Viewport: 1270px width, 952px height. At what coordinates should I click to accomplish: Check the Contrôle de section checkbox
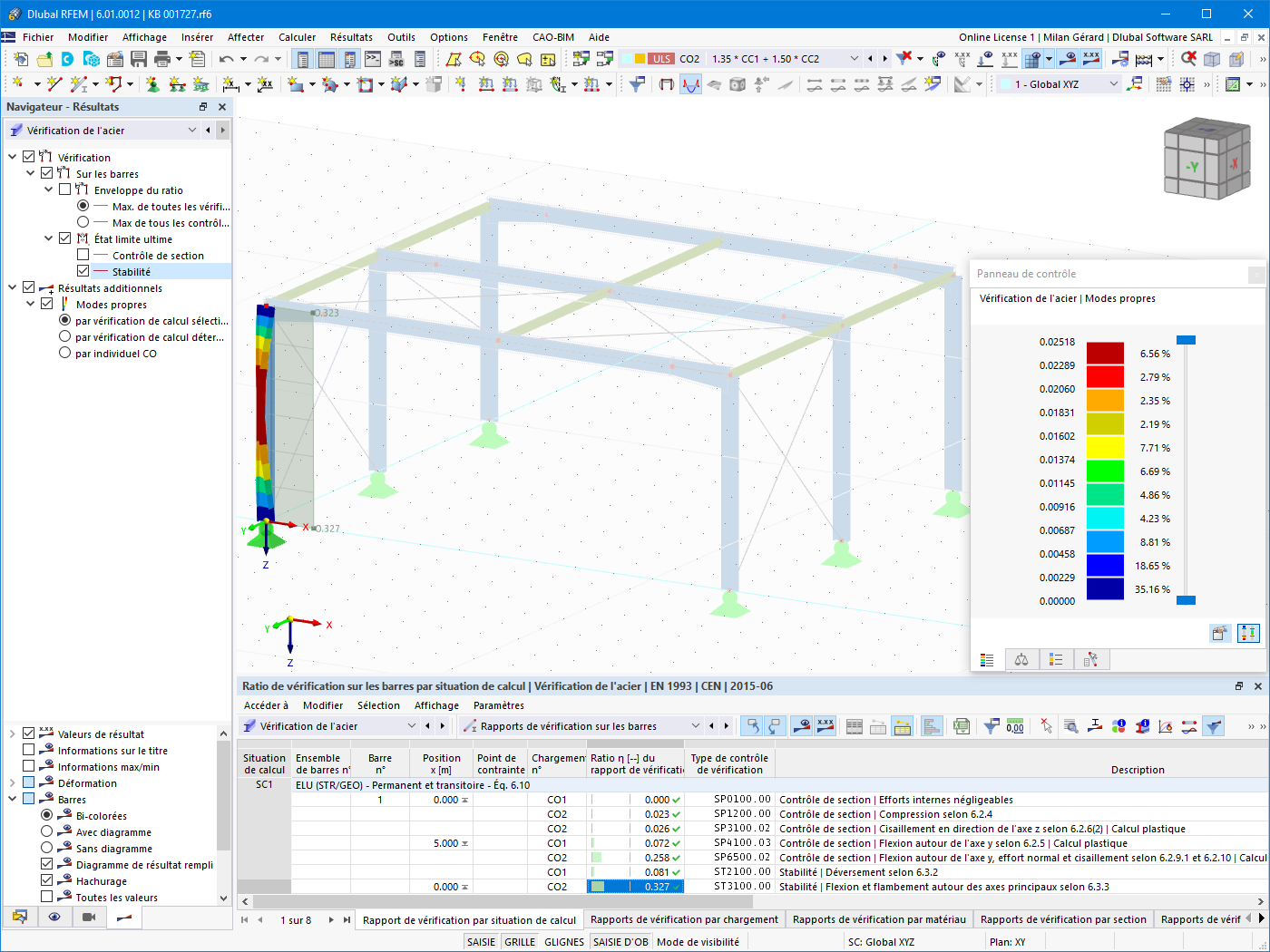coord(83,255)
